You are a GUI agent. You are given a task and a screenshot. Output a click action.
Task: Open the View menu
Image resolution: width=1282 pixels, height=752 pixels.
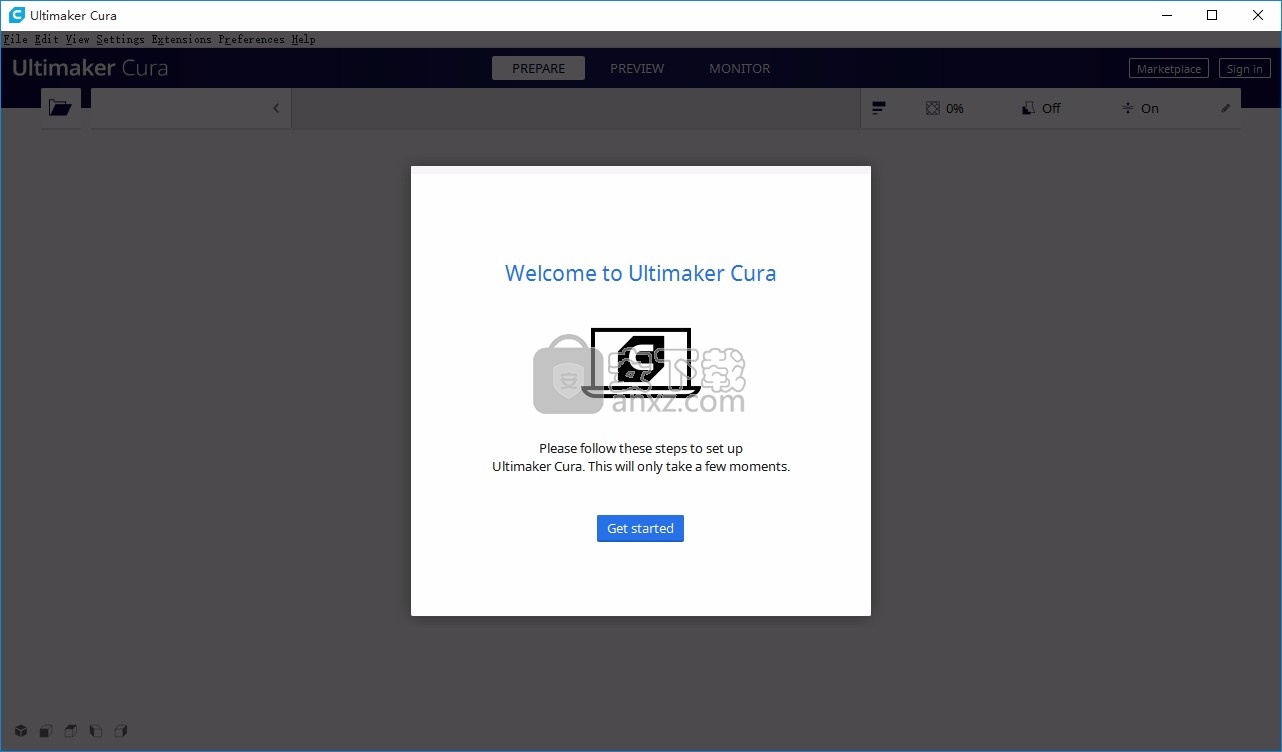pyautogui.click(x=77, y=39)
